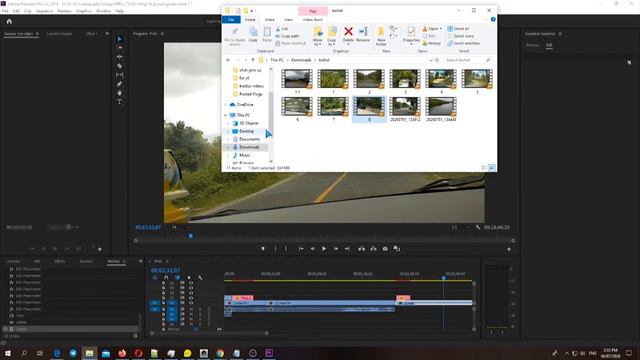This screenshot has width=640, height=360.
Task: Click Cut in Explorer ribbon
Action: [x=282, y=29]
